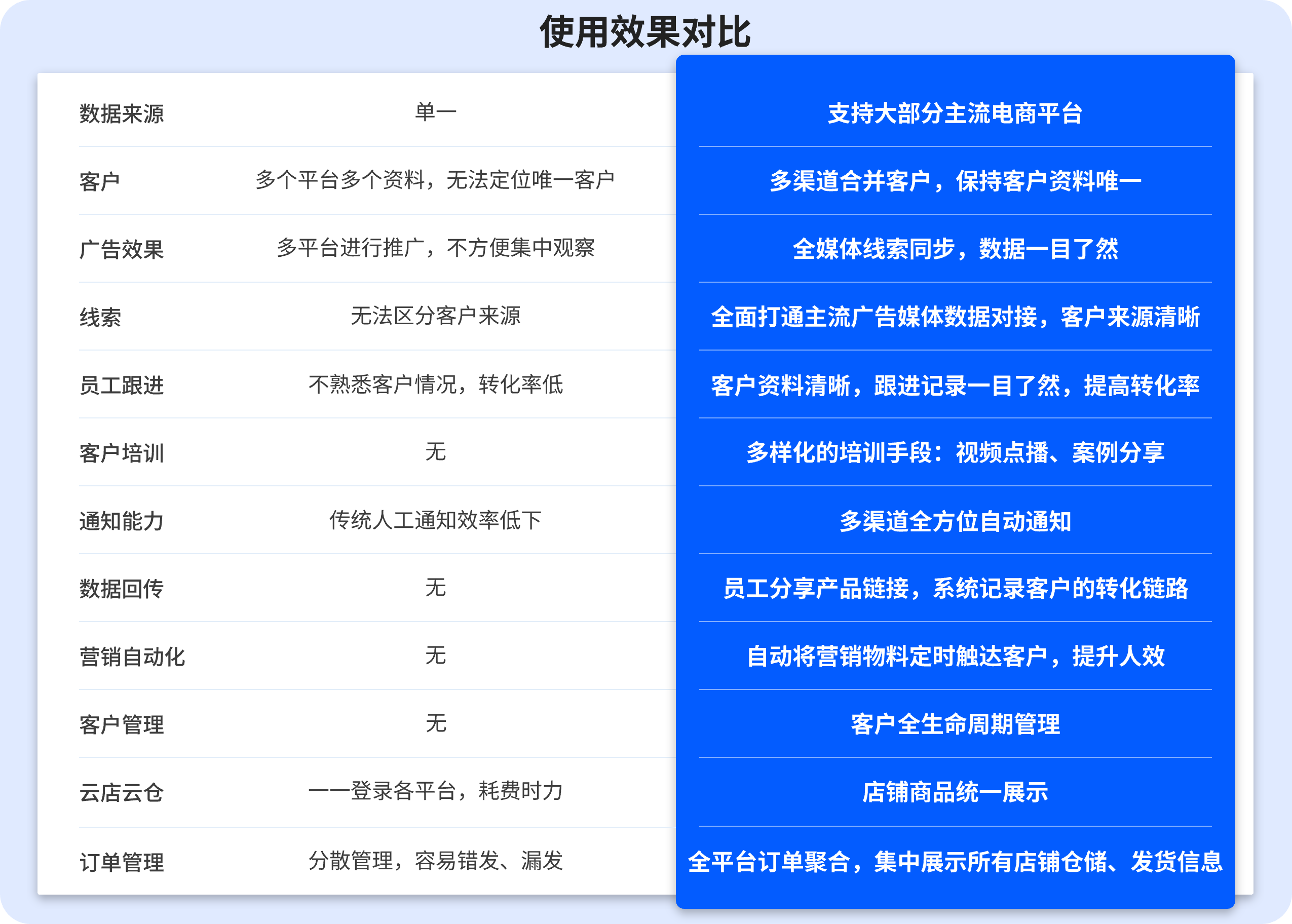This screenshot has width=1292, height=924.
Task: Click the 使用效果对比 title heading
Action: click(x=645, y=32)
